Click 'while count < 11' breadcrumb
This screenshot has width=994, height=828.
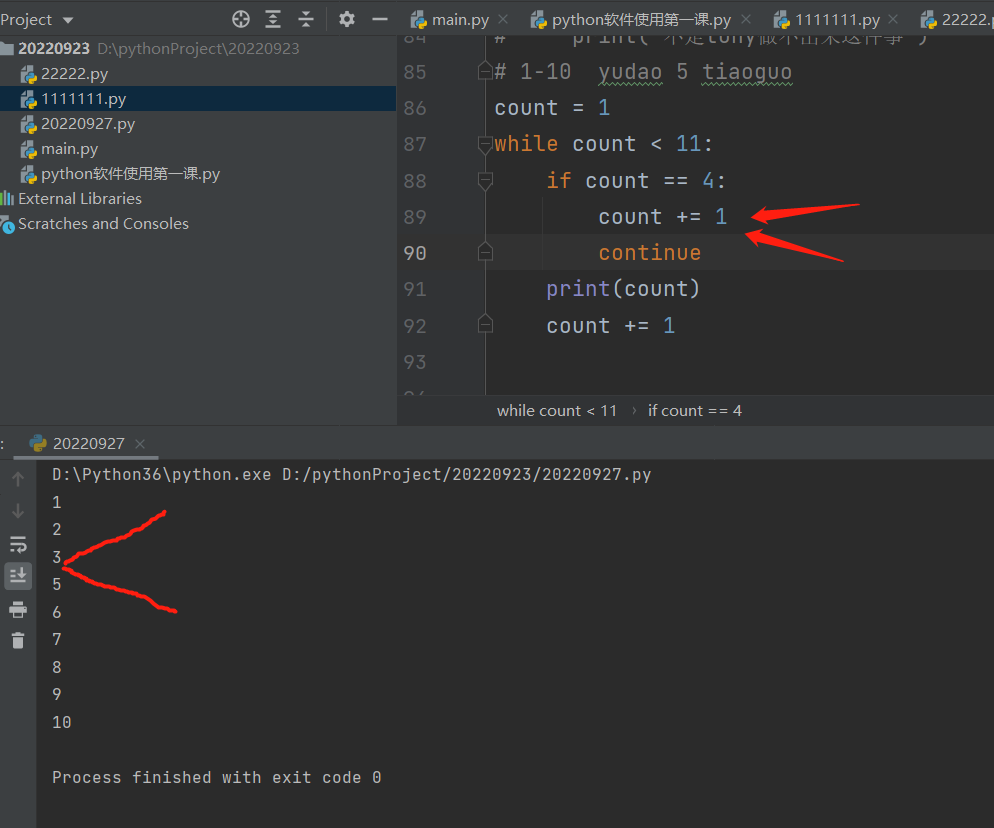click(x=557, y=411)
